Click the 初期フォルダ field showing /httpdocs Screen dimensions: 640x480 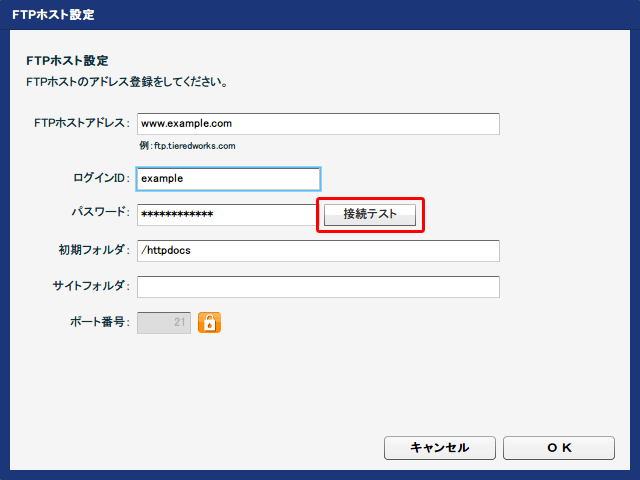click(318, 251)
